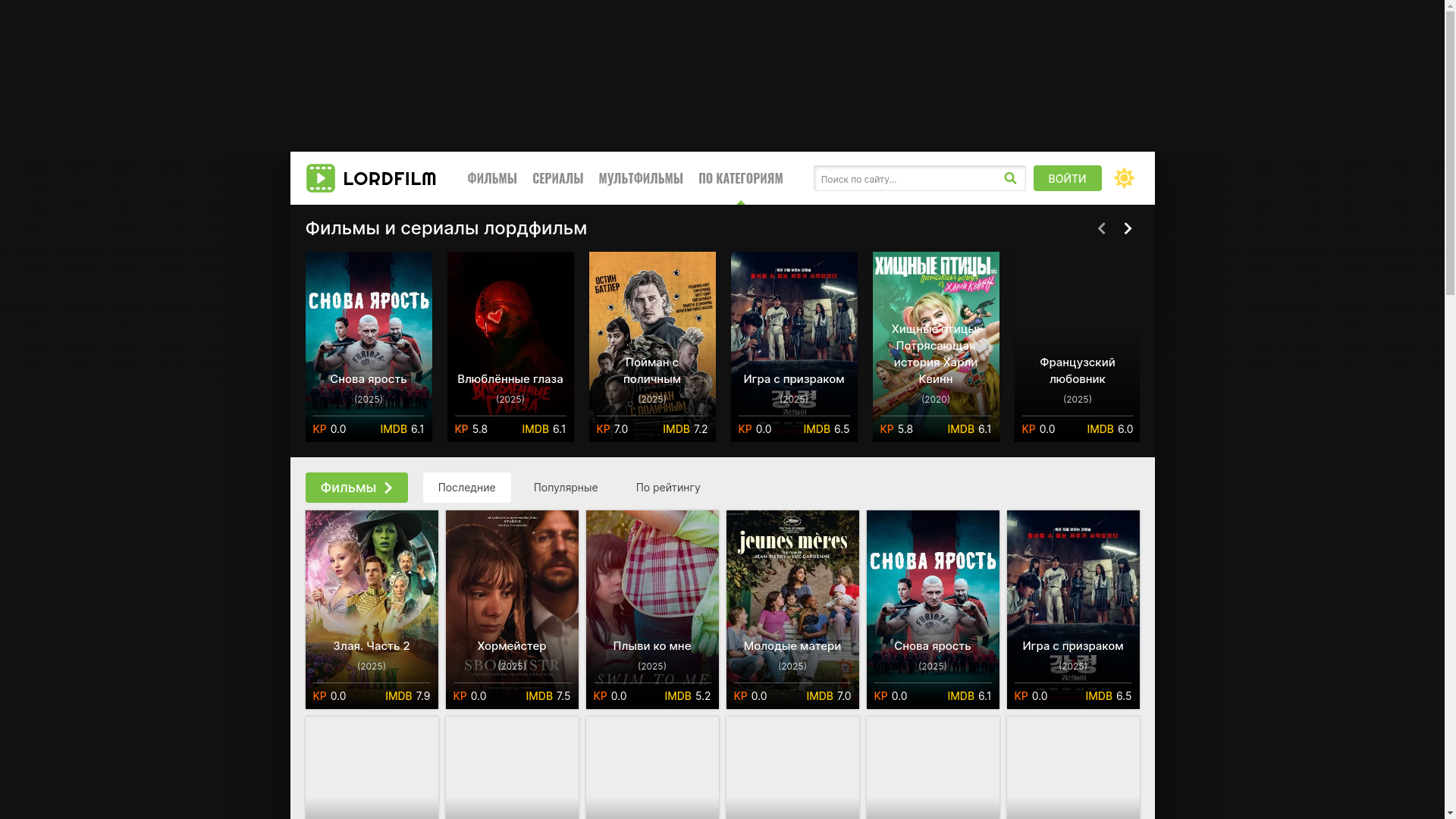Viewport: 1456px width, 819px height.
Task: Open the Фильмы menu
Action: pyautogui.click(x=491, y=178)
